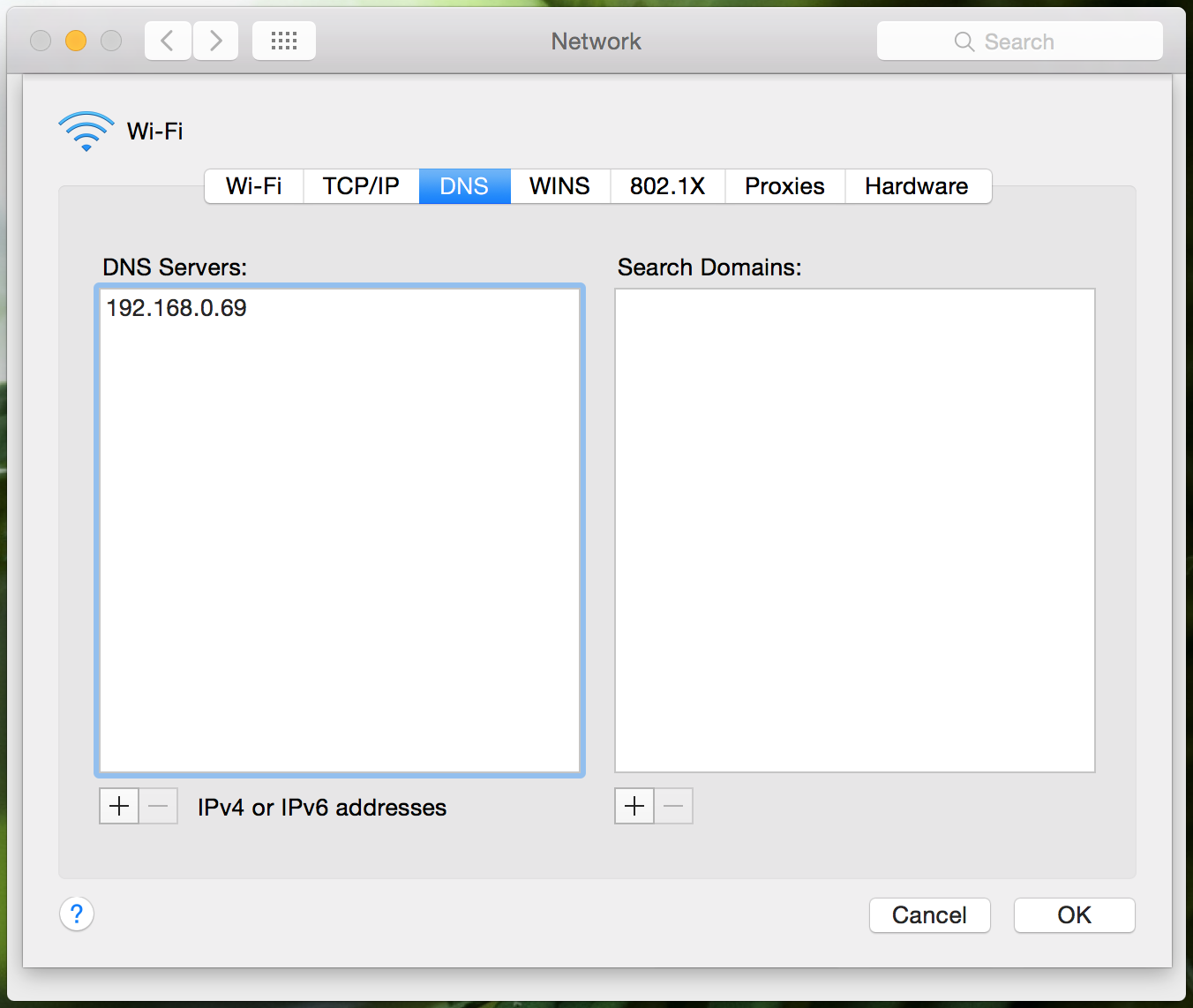Add a search domain with plus button
1193x1008 pixels.
coord(634,806)
